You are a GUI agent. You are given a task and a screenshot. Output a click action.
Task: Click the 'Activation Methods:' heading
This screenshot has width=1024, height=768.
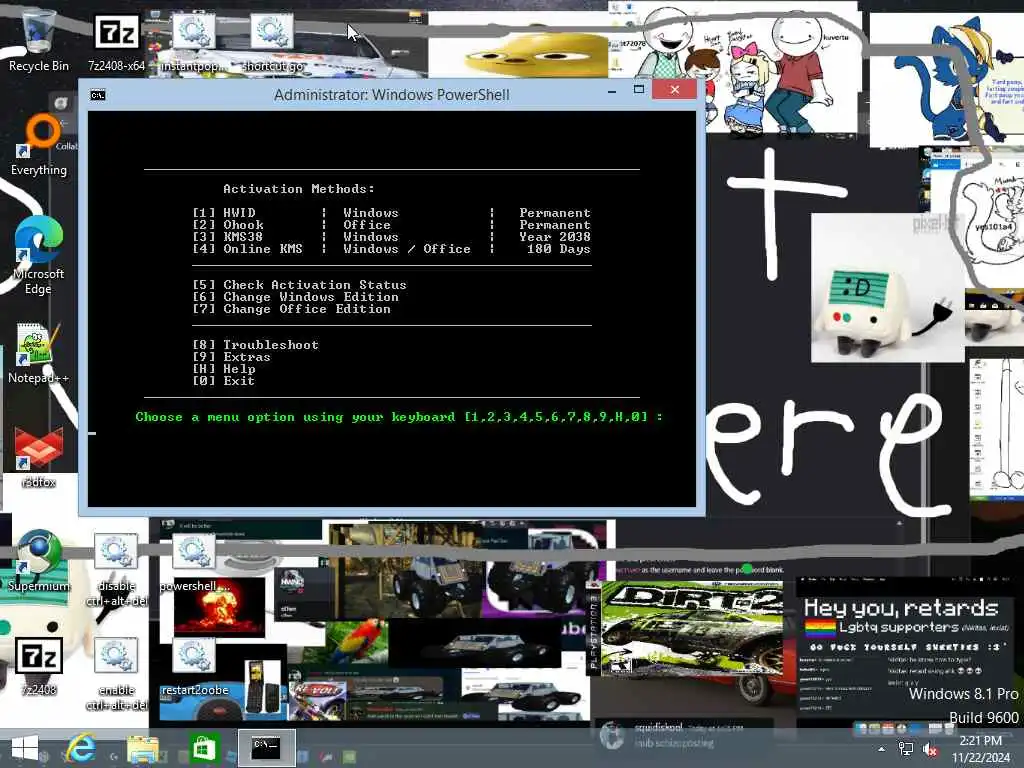click(x=299, y=189)
